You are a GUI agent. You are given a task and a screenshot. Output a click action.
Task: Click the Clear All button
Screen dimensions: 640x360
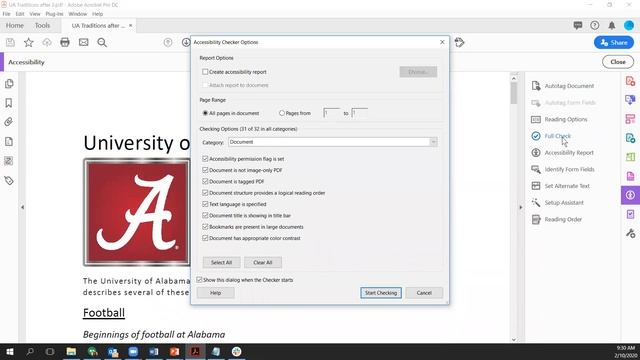point(263,262)
